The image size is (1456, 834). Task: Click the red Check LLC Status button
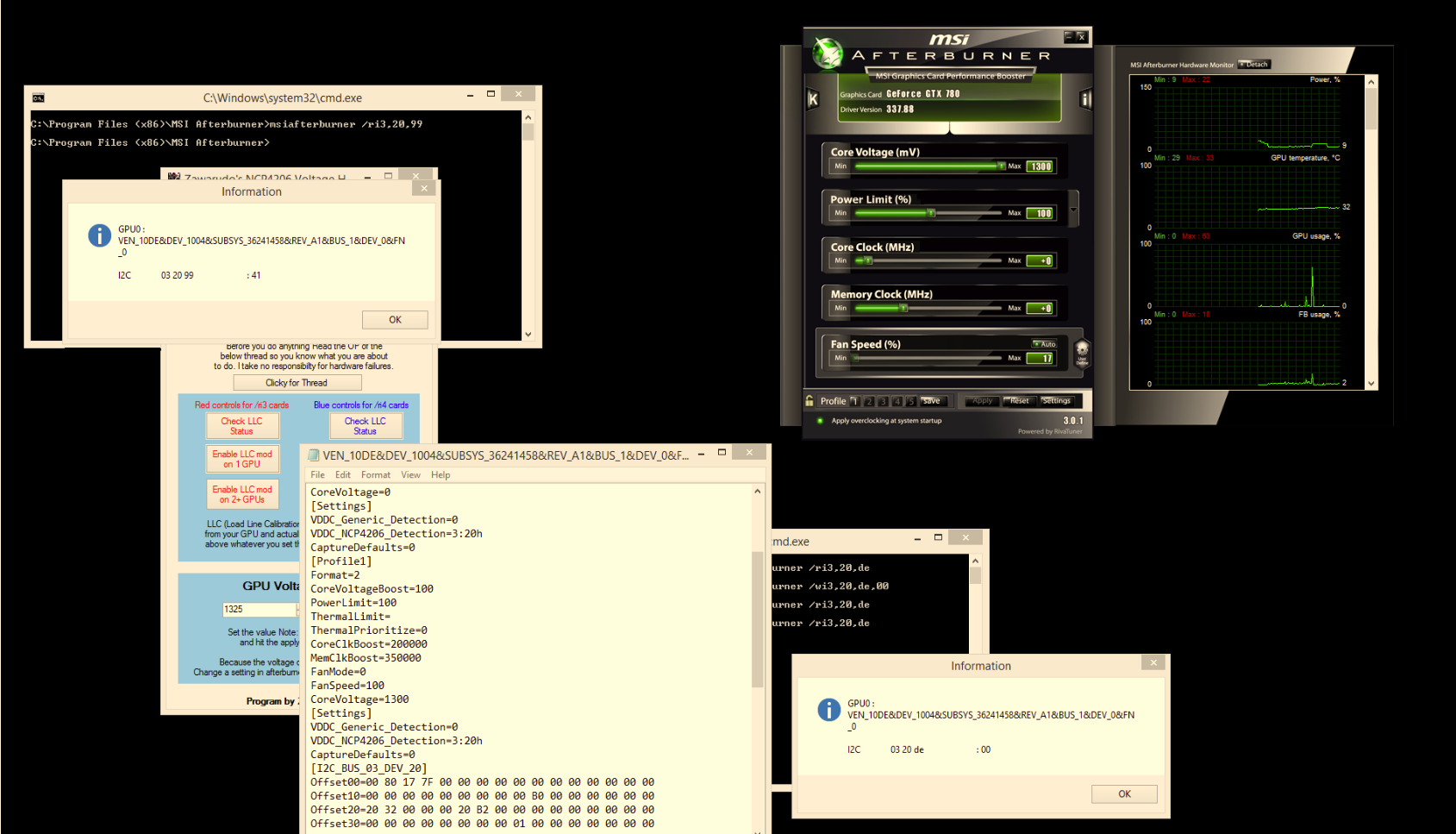242,426
